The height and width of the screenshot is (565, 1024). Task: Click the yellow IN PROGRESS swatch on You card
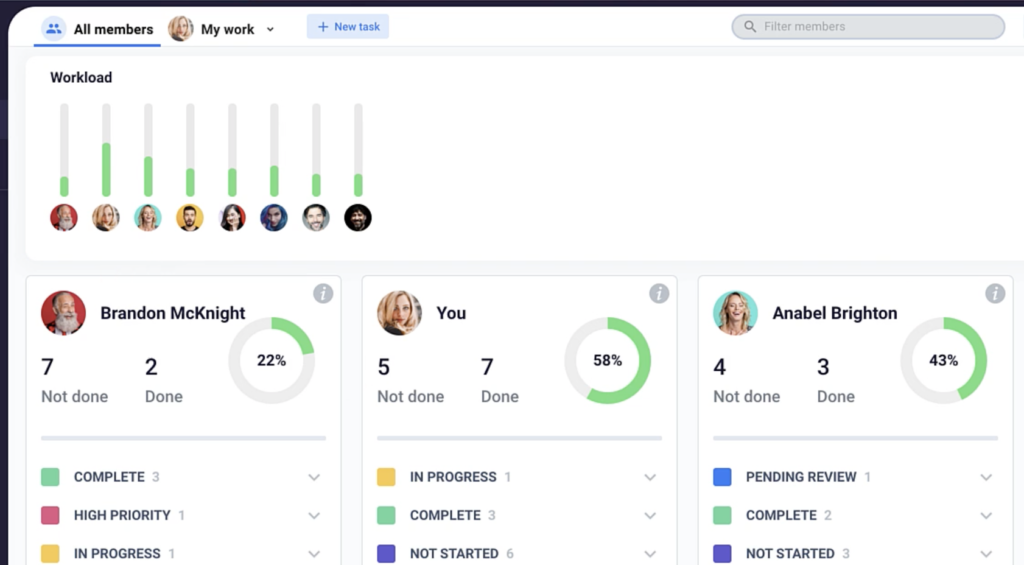coord(386,477)
